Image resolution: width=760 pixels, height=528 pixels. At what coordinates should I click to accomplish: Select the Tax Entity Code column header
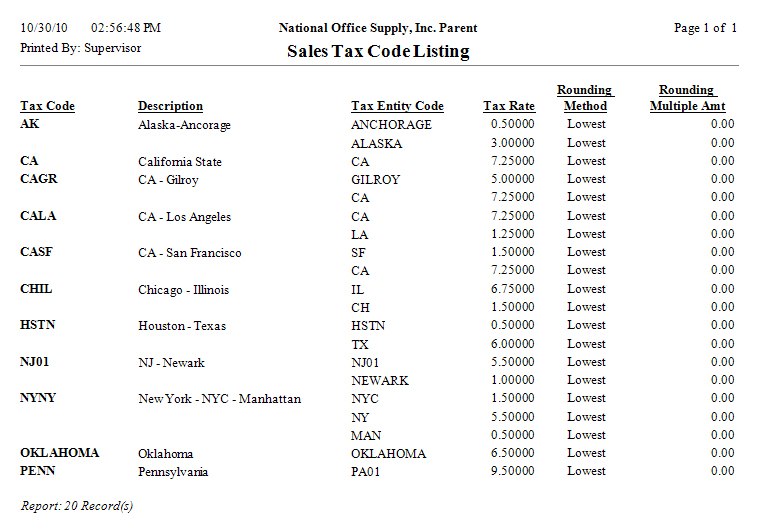coord(397,106)
